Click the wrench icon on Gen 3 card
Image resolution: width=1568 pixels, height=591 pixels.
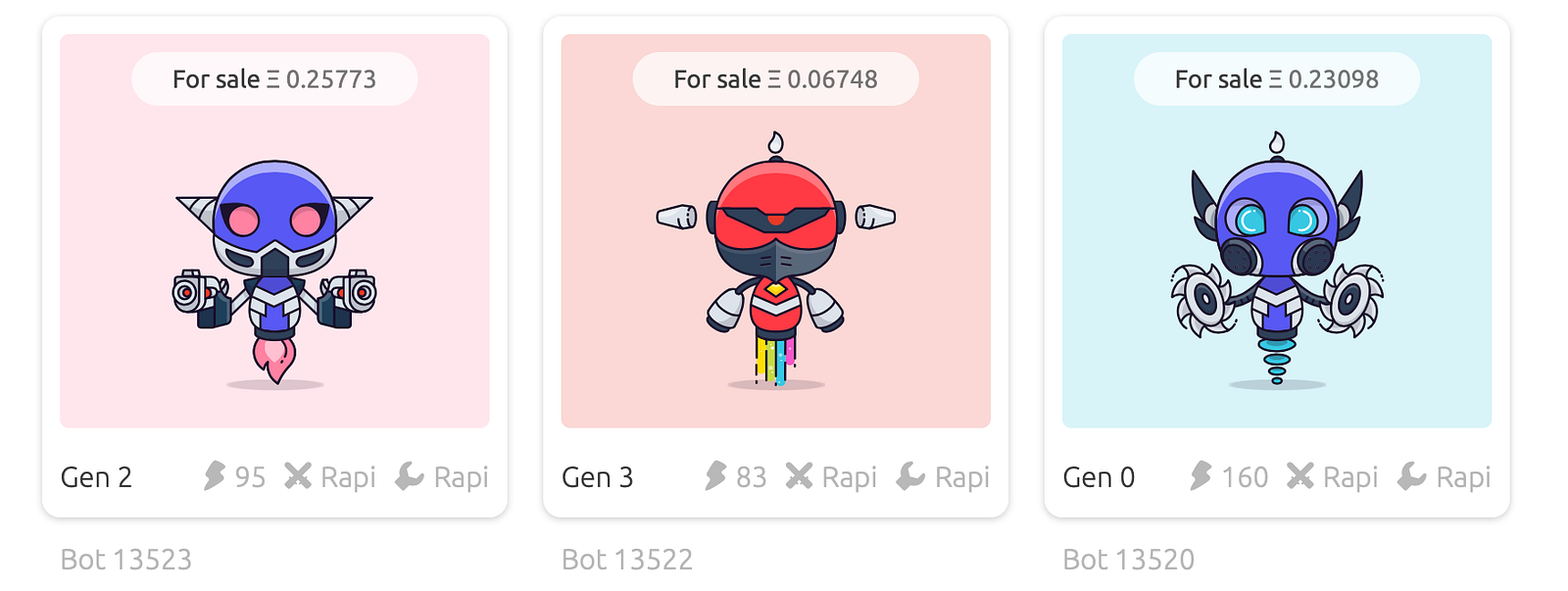click(x=910, y=476)
